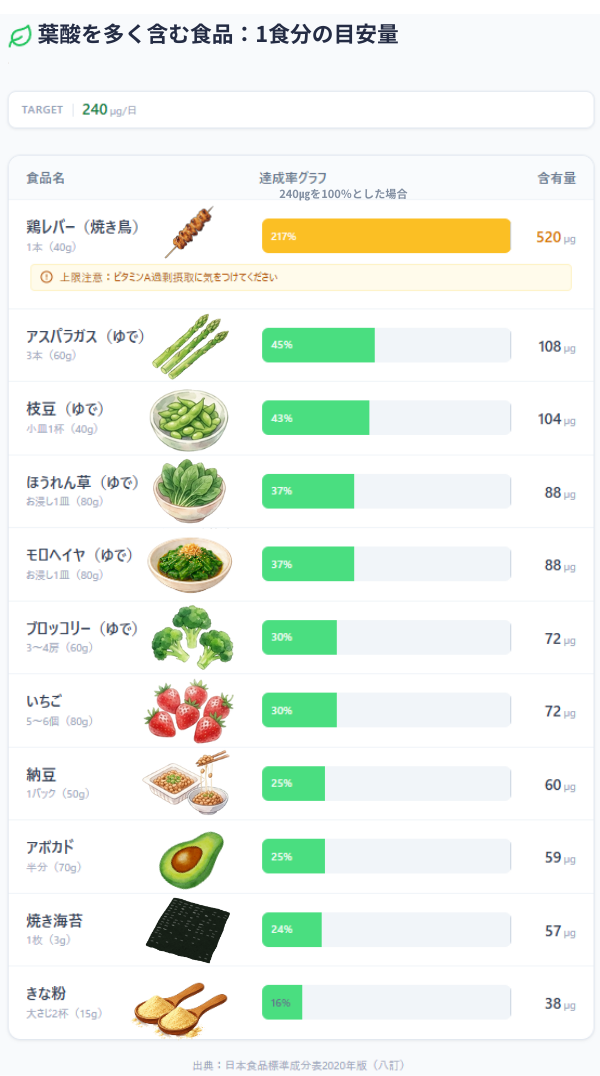Click the avocado half image

(x=191, y=858)
